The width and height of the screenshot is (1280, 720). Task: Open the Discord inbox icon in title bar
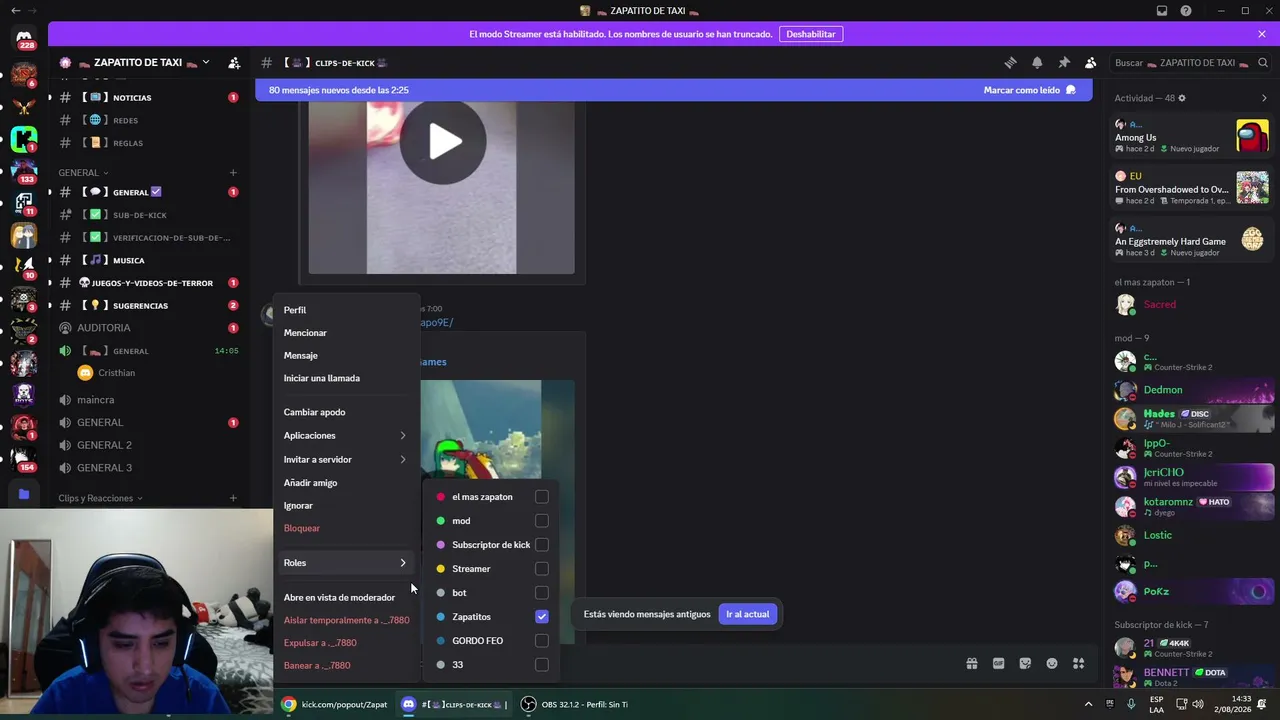(x=1162, y=11)
